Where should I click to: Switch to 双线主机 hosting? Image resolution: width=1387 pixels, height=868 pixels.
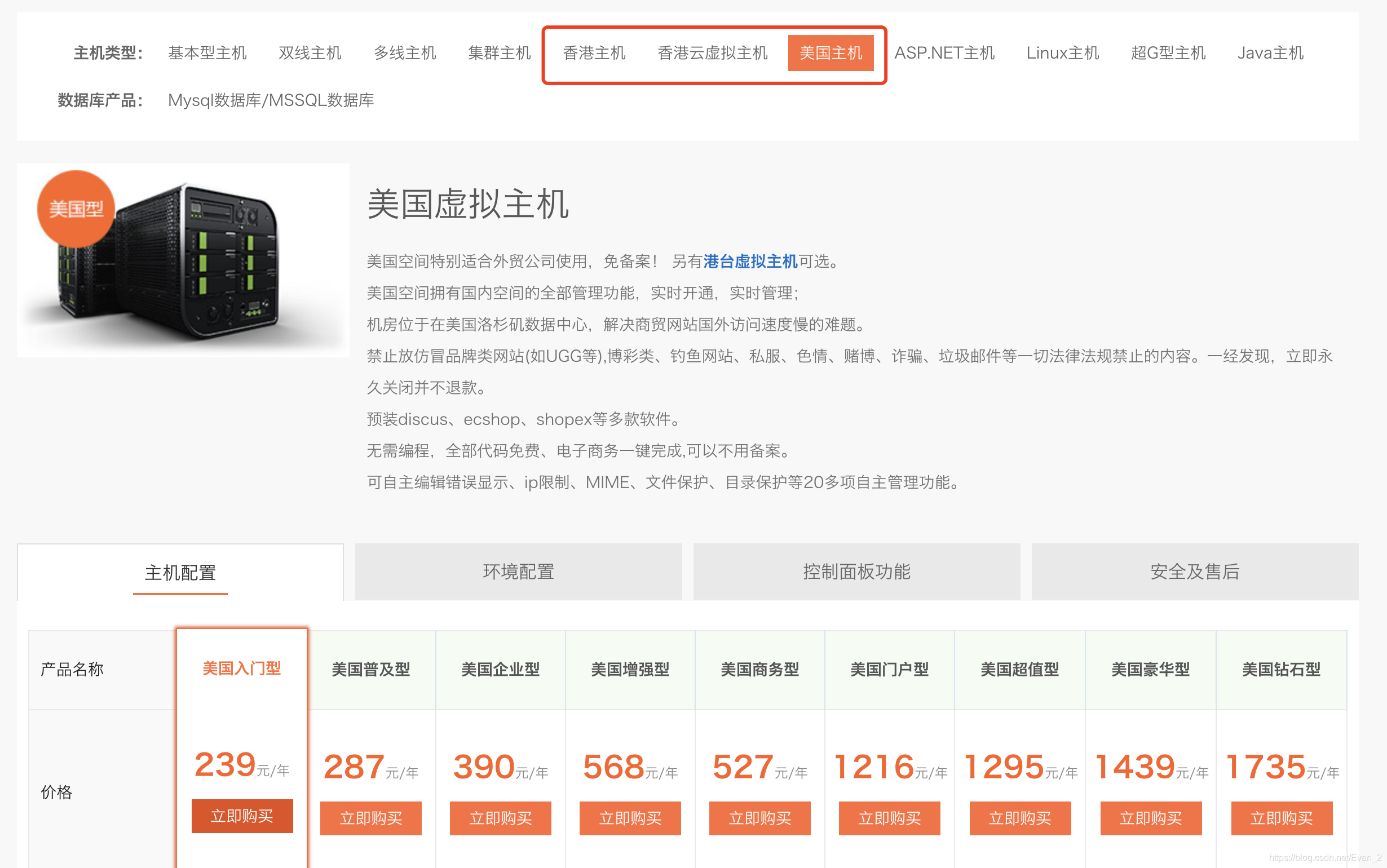click(x=310, y=53)
